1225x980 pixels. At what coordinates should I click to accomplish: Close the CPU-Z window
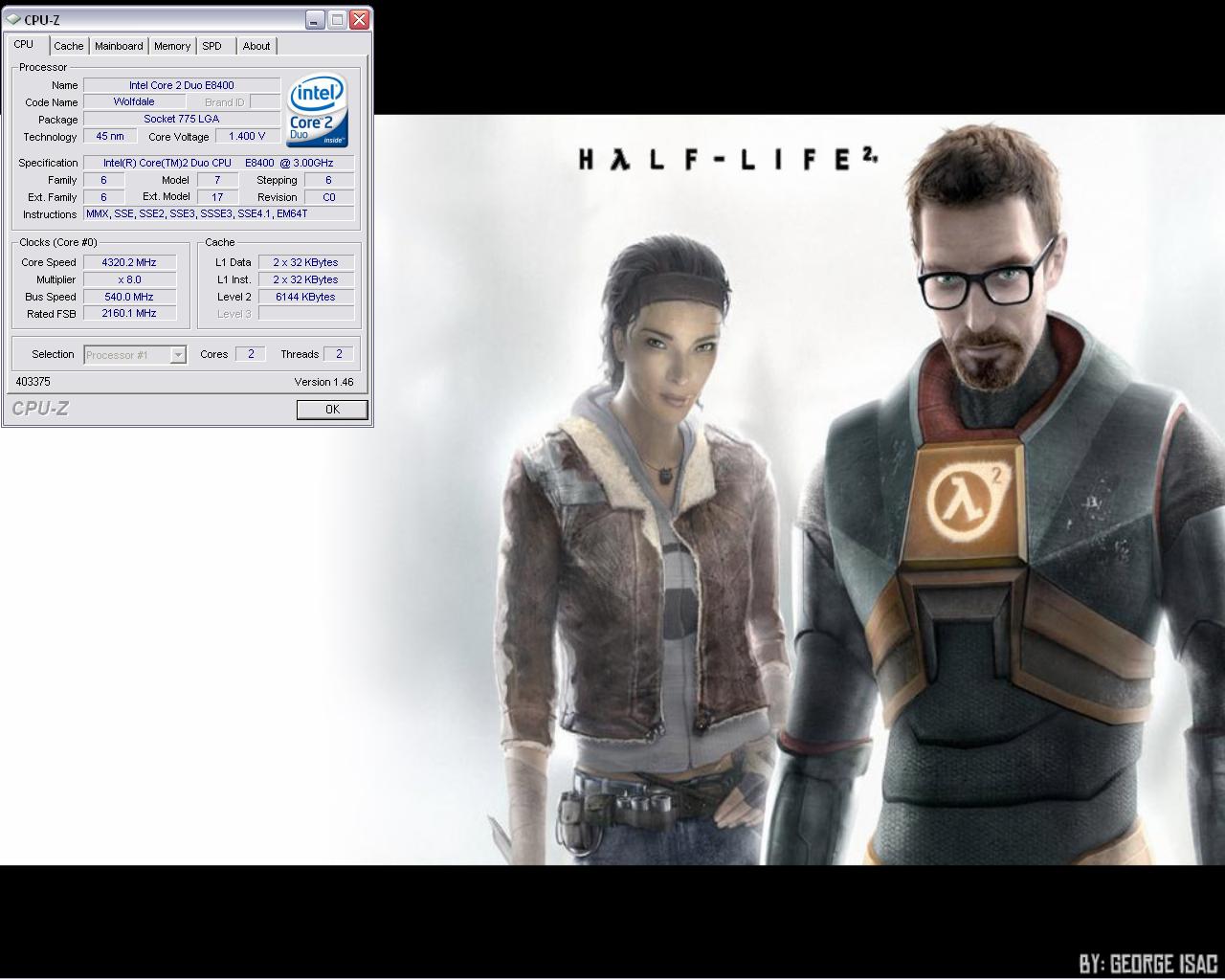(x=359, y=19)
